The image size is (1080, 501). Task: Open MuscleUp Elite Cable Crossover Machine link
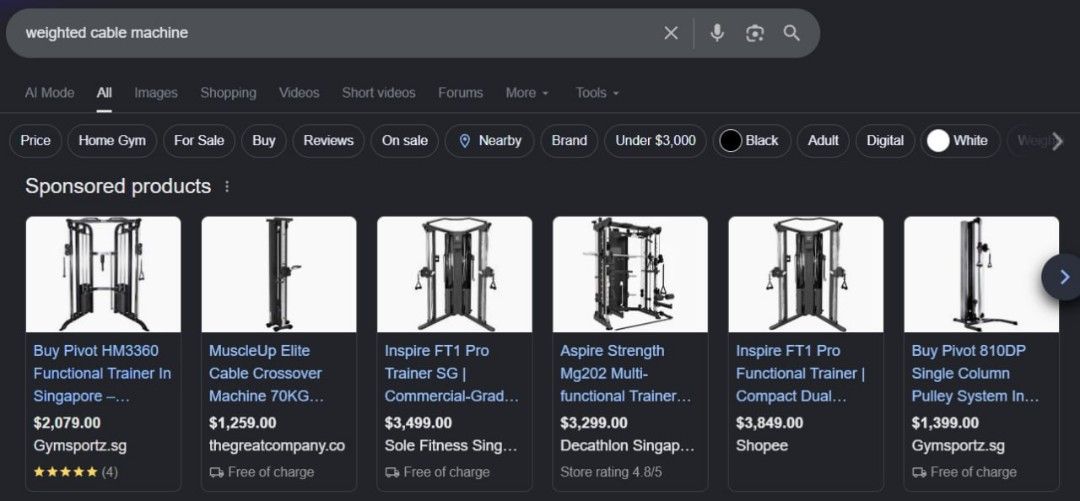[267, 374]
